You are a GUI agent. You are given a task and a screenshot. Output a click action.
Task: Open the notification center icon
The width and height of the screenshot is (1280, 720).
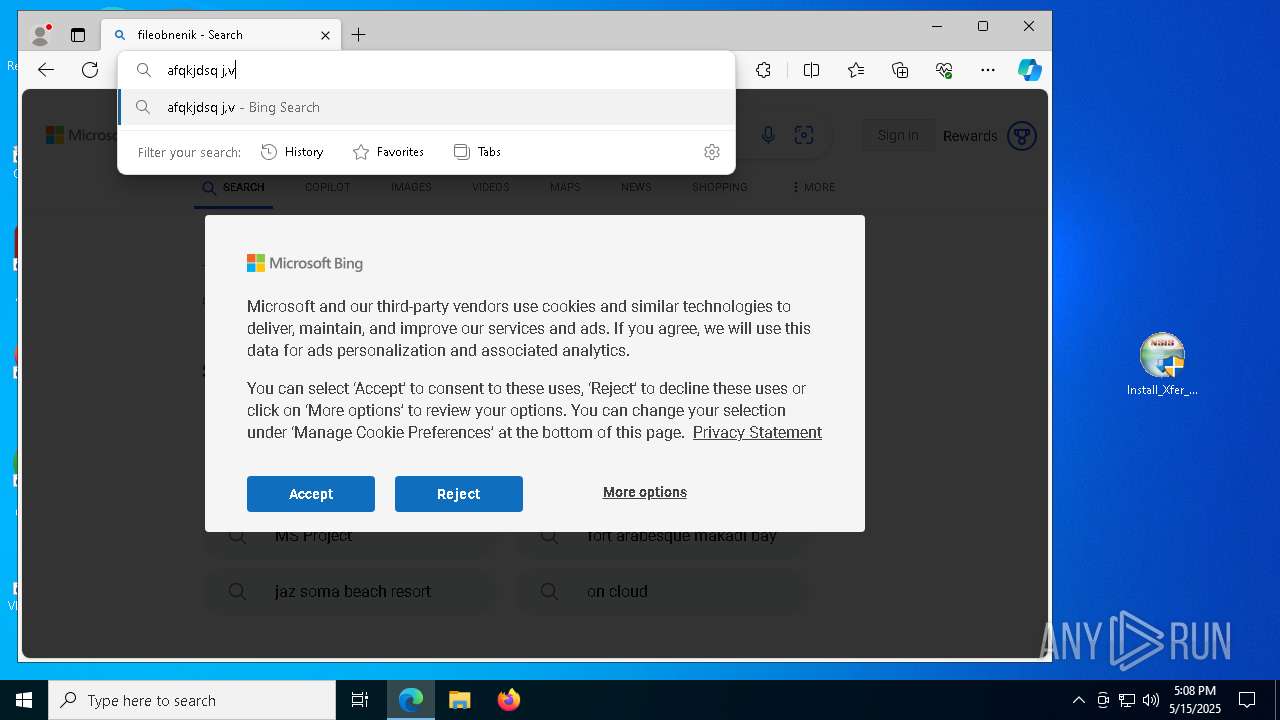click(x=1247, y=700)
